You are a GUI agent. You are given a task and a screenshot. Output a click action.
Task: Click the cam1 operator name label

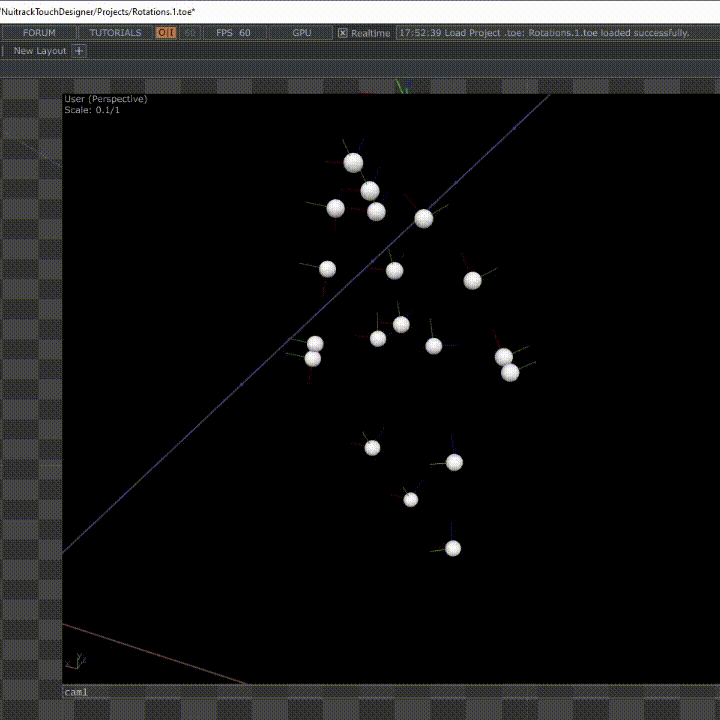(76, 692)
